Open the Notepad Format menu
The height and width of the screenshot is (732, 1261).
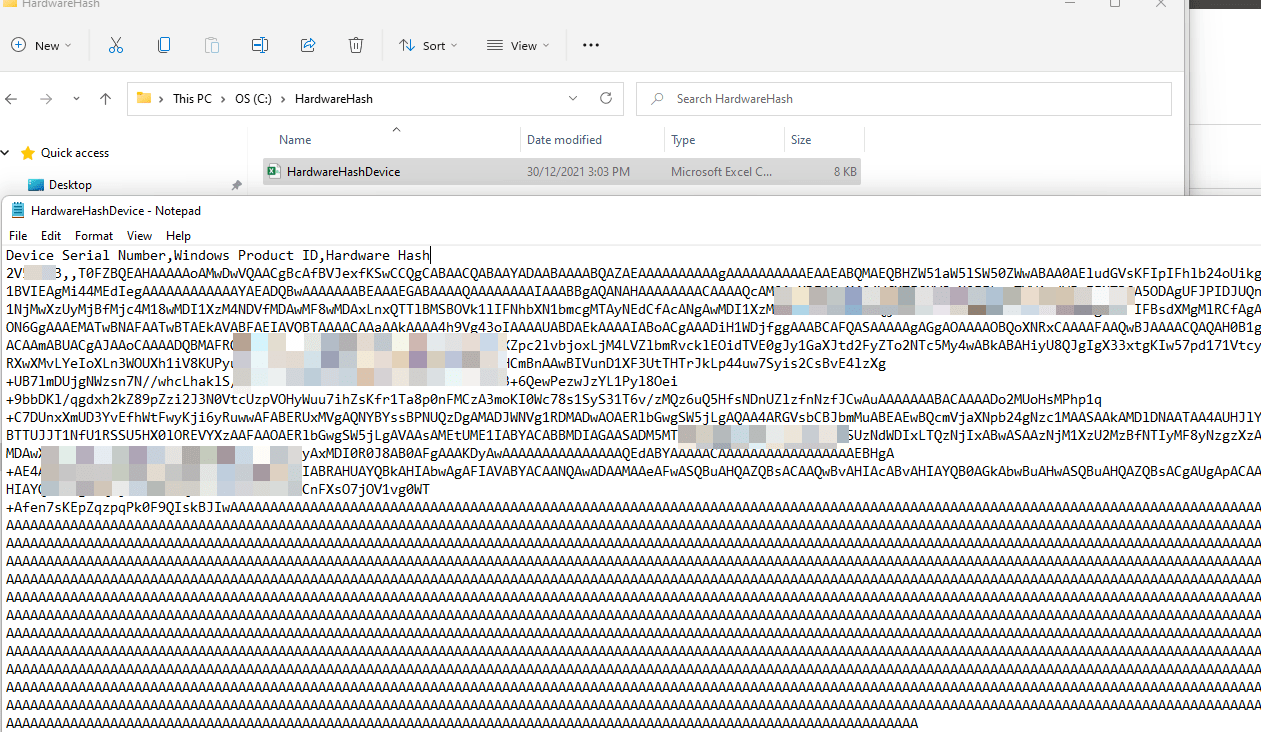tap(94, 236)
